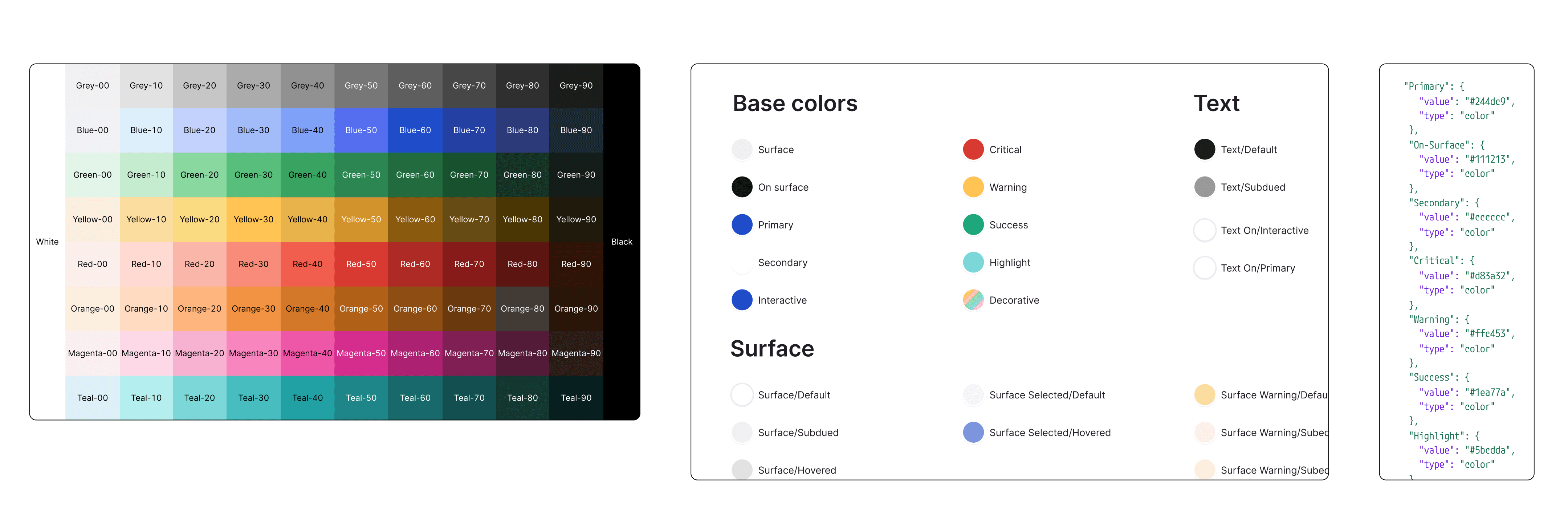Click the Yellow-30 swatch
The image size is (1568, 511).
tap(253, 219)
